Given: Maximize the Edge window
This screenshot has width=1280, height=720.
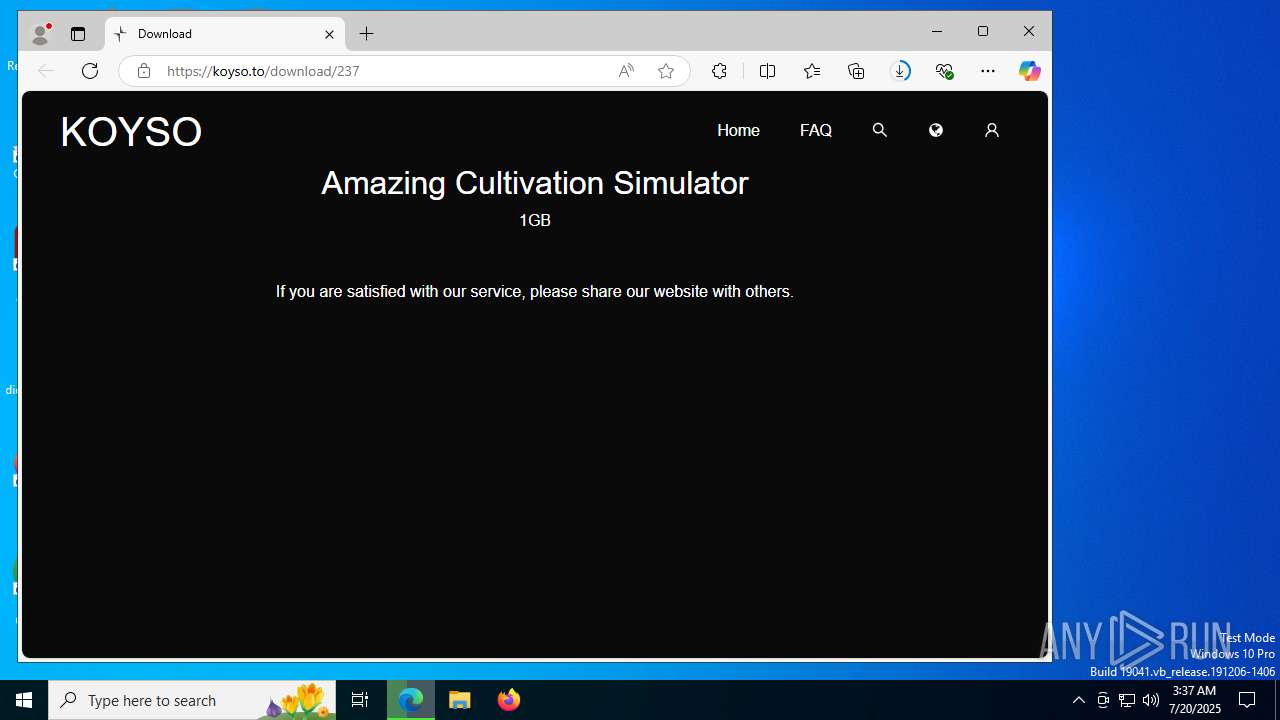Looking at the screenshot, I should [983, 32].
